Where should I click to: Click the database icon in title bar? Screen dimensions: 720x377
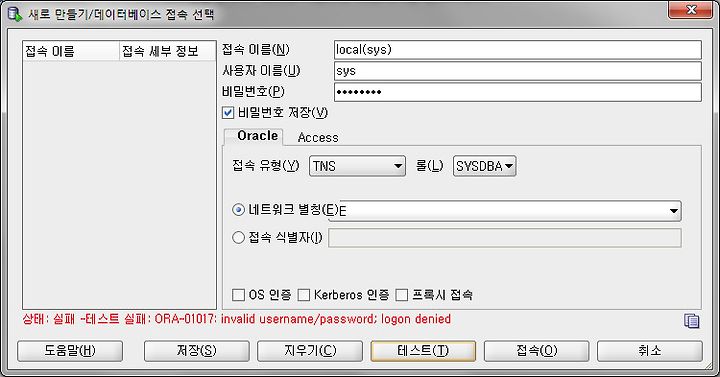(x=14, y=13)
